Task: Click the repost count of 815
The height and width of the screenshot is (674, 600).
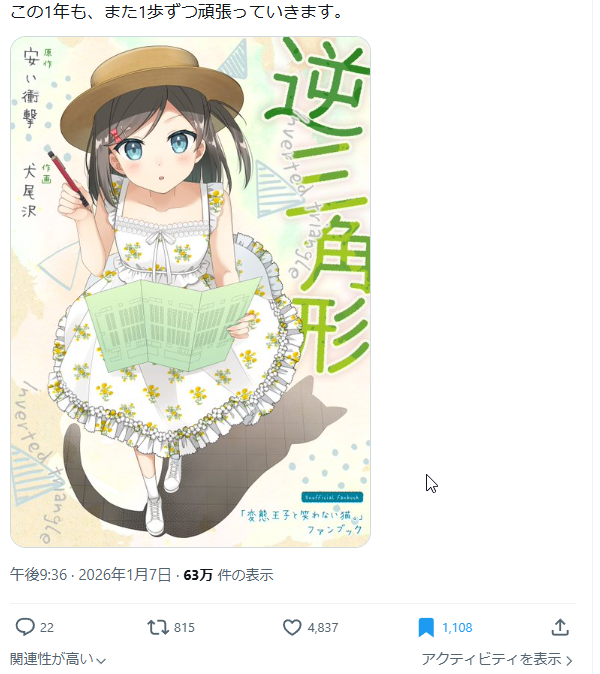Action: click(184, 628)
